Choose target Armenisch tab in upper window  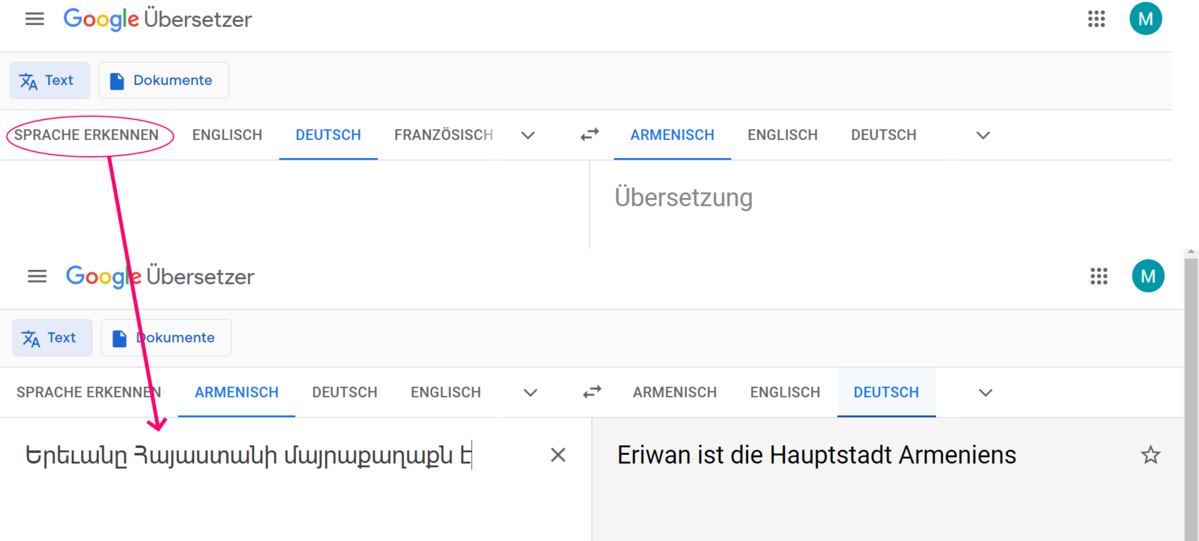point(672,135)
